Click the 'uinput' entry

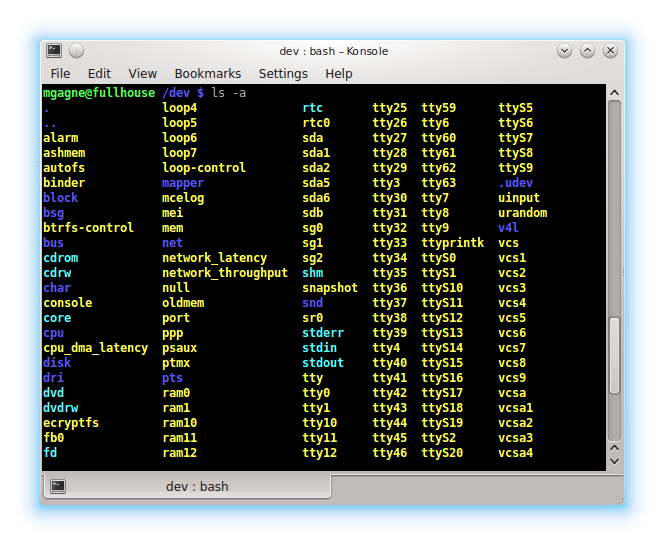pyautogui.click(x=519, y=198)
